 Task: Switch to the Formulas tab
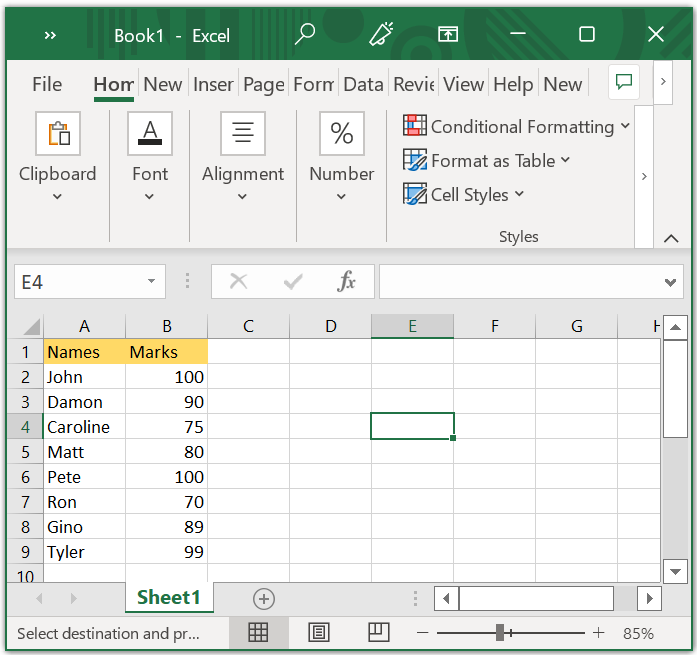(313, 84)
